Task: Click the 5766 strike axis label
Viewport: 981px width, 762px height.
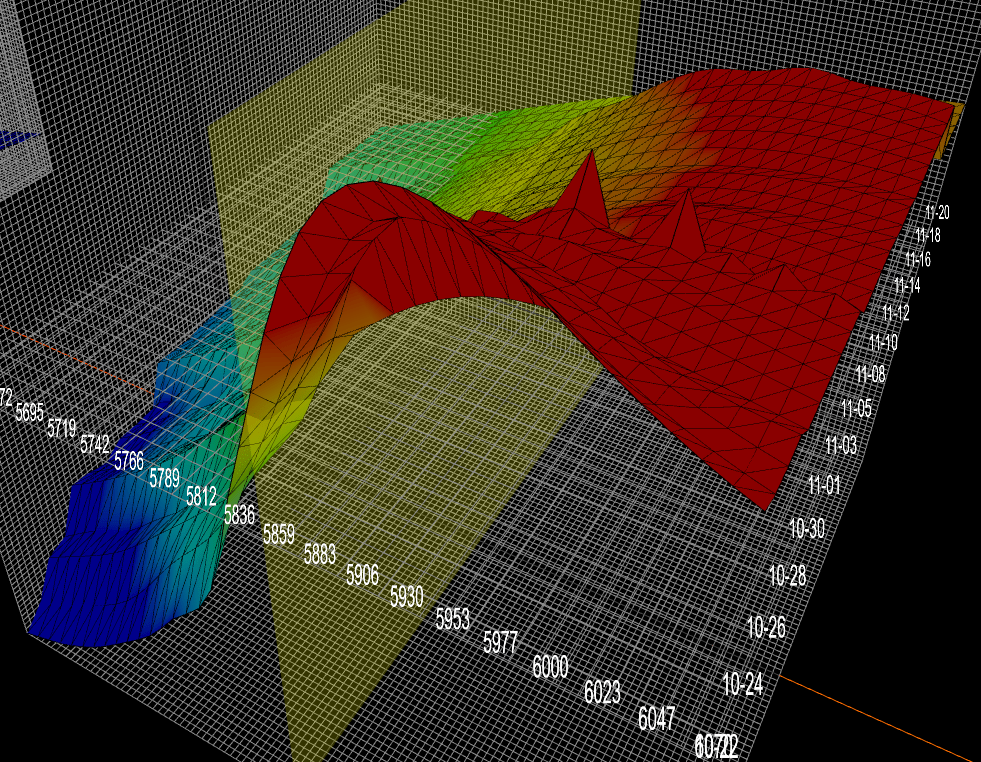Action: pyautogui.click(x=129, y=461)
